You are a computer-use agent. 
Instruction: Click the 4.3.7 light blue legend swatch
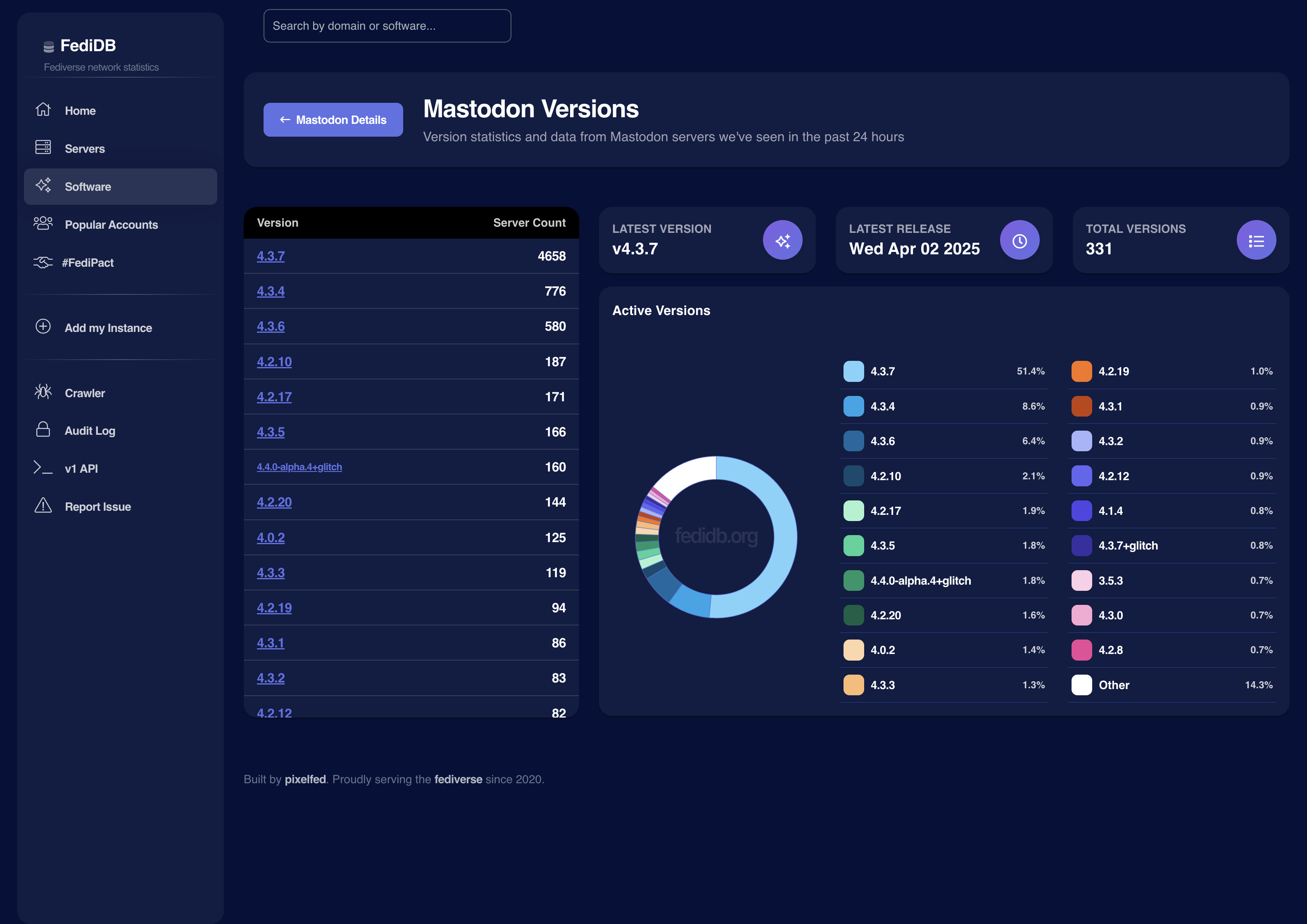coord(853,372)
